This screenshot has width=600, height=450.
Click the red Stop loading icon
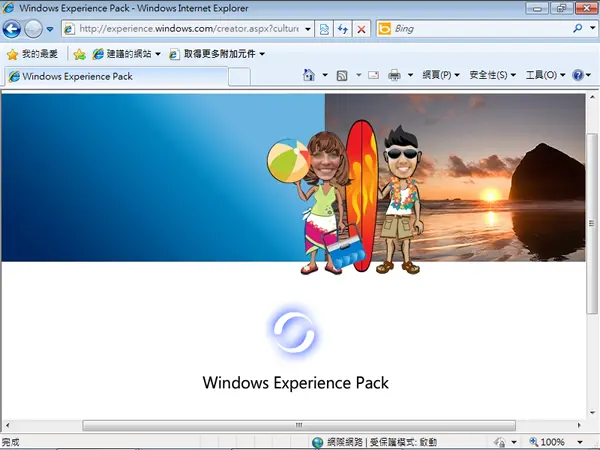point(361,29)
